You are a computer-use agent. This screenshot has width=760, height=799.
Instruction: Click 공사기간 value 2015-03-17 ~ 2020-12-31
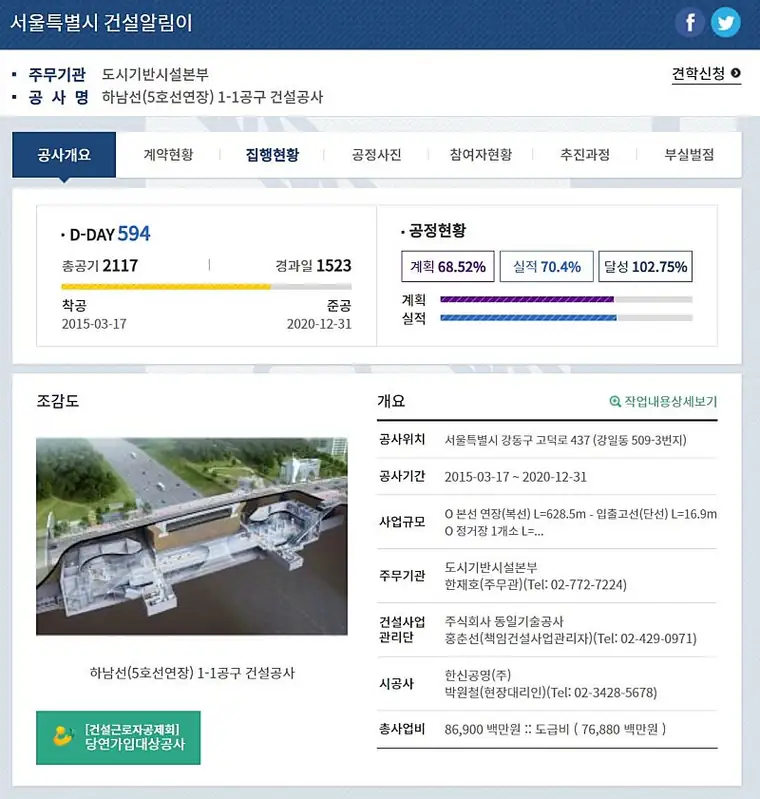[x=515, y=477]
